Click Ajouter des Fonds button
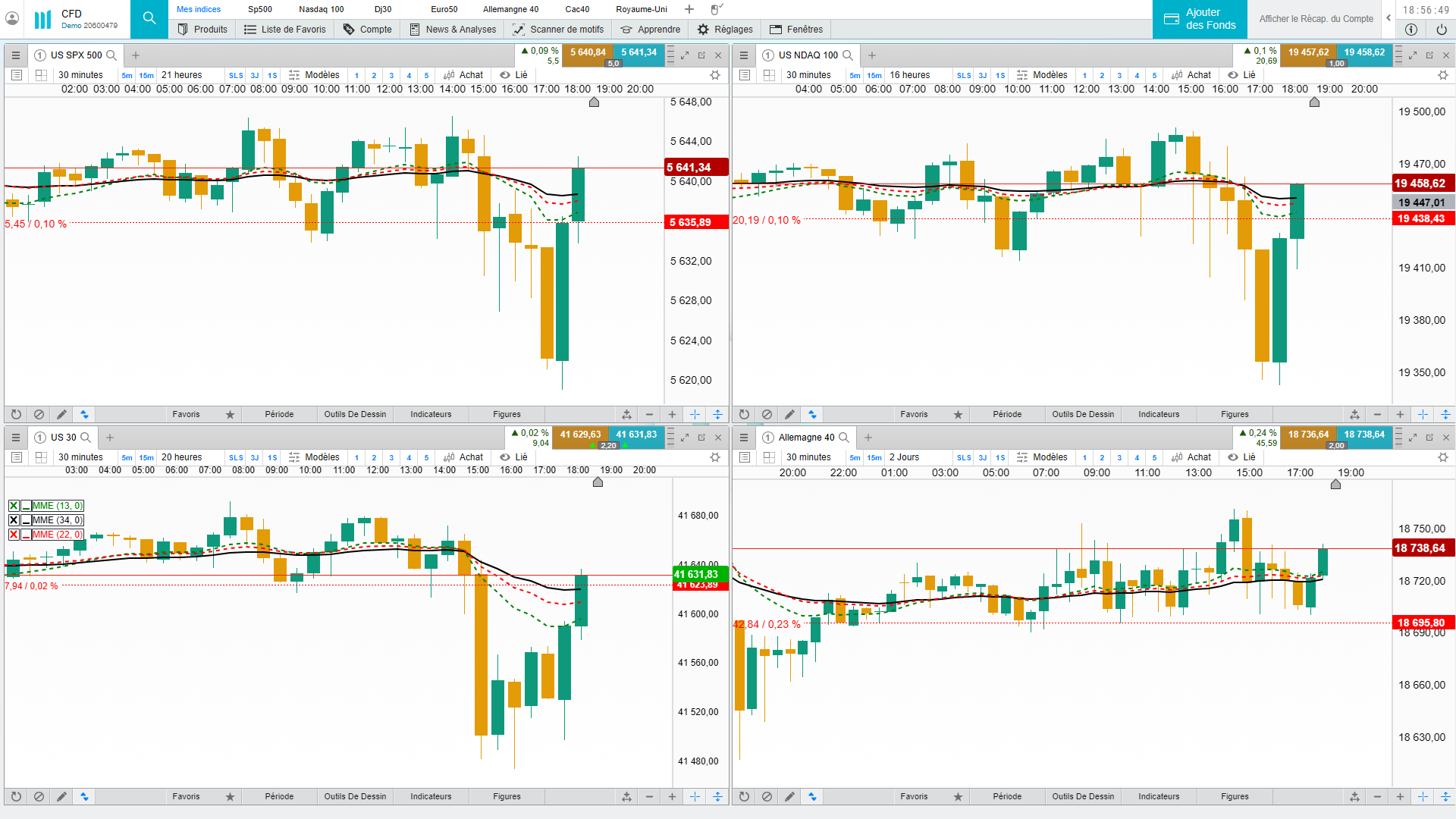Image resolution: width=1456 pixels, height=819 pixels. click(x=1200, y=19)
